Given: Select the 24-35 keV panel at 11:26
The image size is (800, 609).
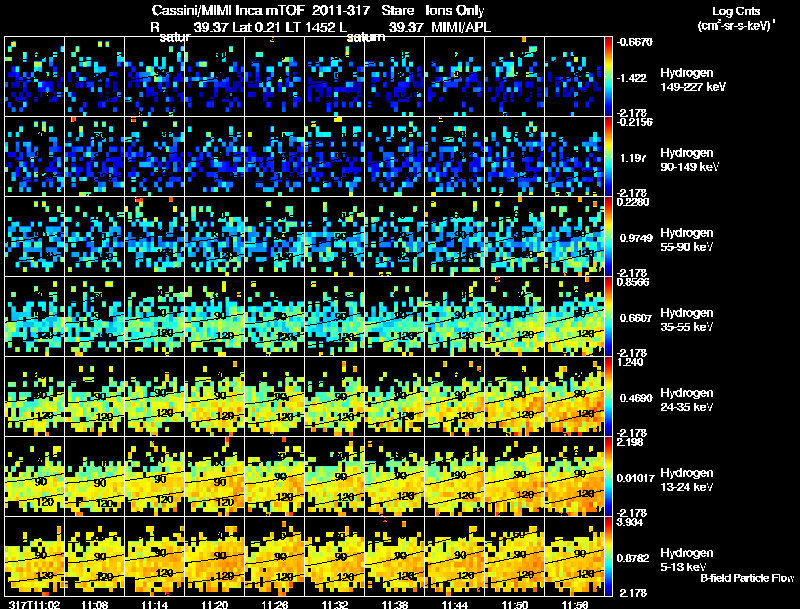Looking at the screenshot, I should 274,397.
